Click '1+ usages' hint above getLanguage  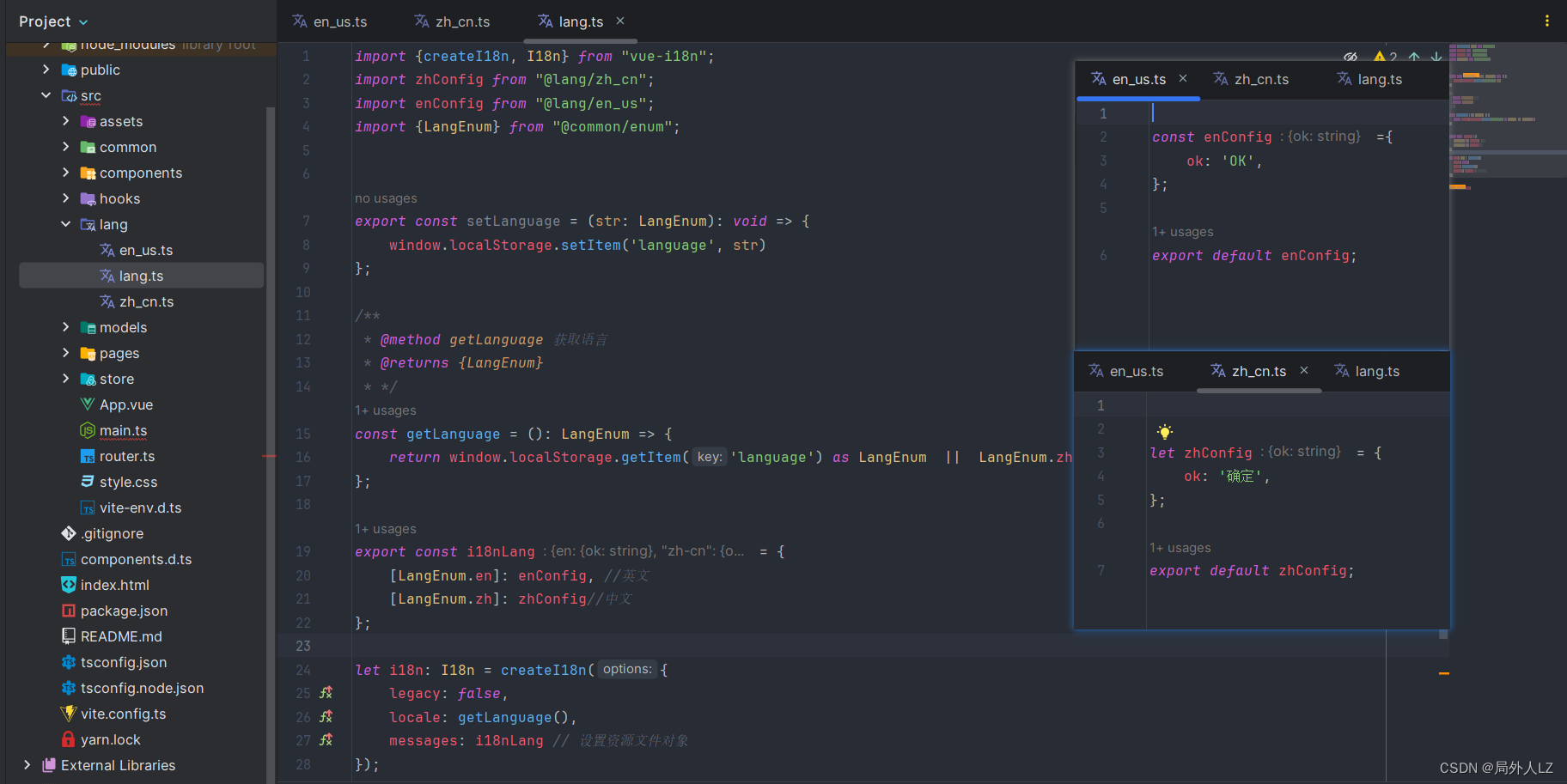coord(386,410)
